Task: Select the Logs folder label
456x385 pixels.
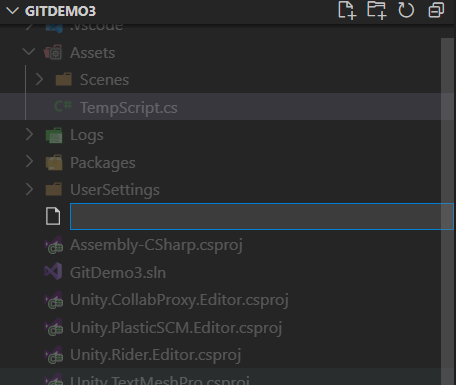Action: coord(87,135)
